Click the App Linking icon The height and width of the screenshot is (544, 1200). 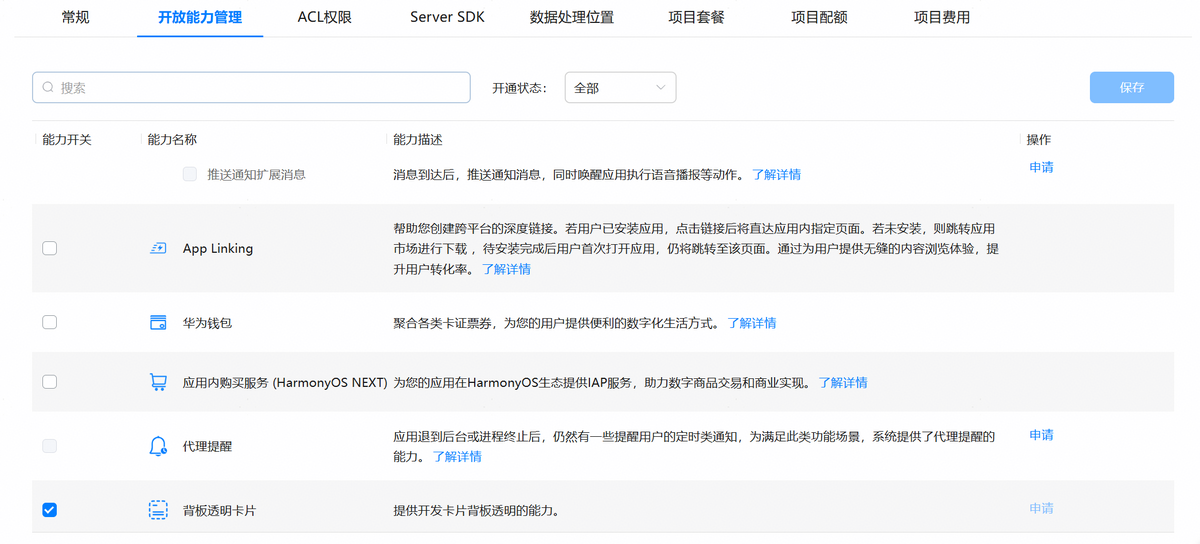point(157,249)
